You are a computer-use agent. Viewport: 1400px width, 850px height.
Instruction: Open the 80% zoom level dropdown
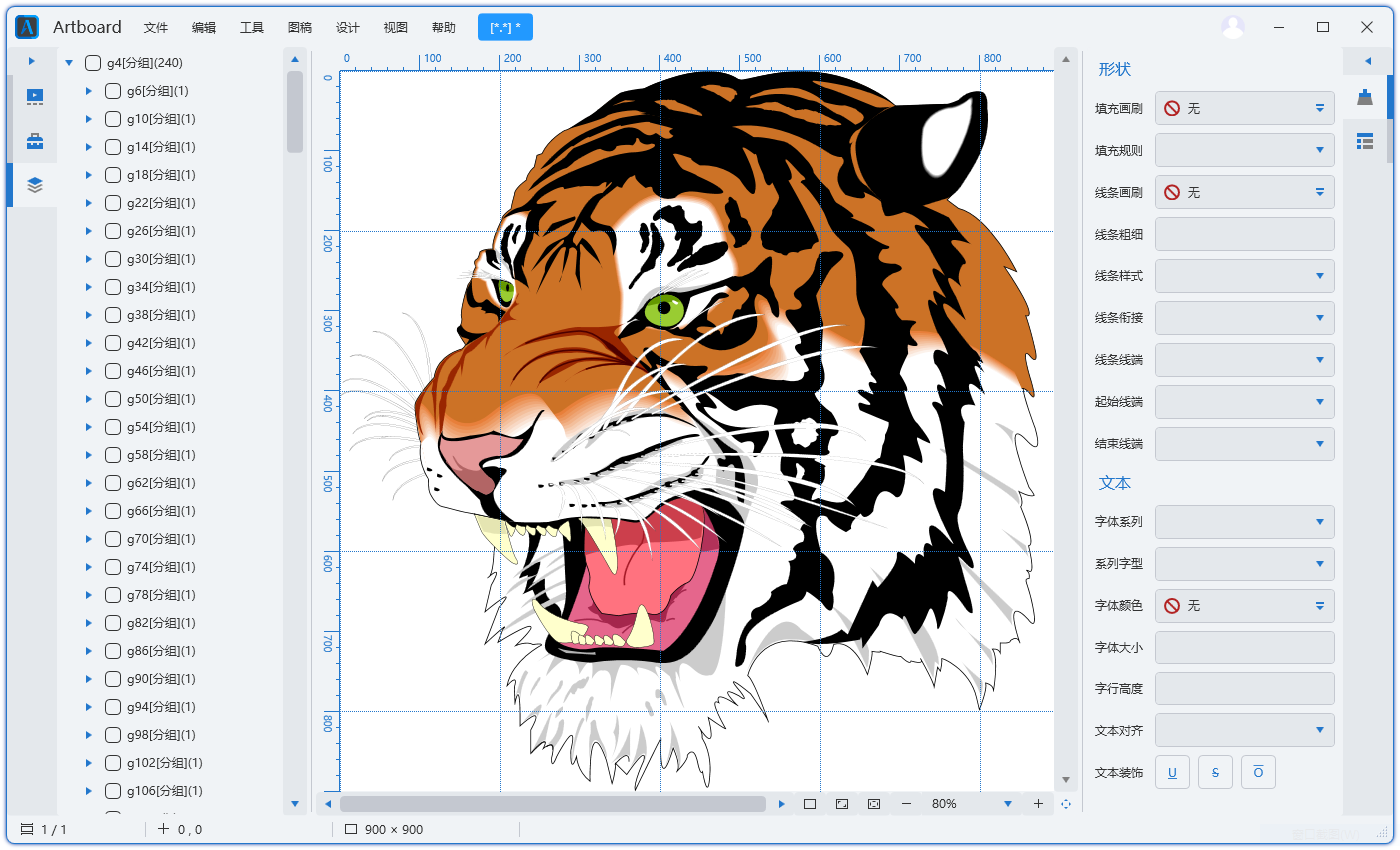click(1009, 804)
